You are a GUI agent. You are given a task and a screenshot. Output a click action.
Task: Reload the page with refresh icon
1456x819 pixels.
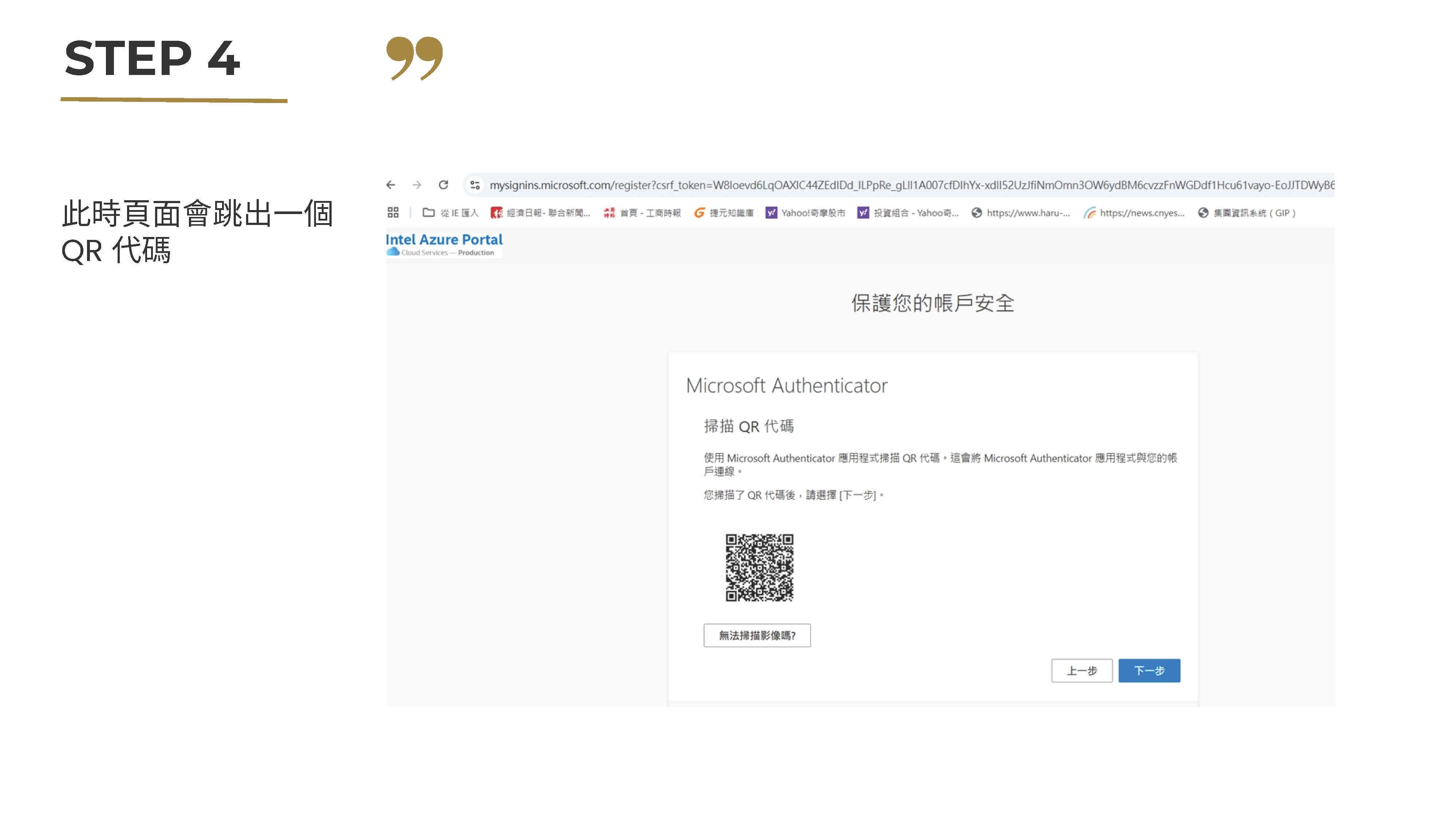click(x=444, y=185)
